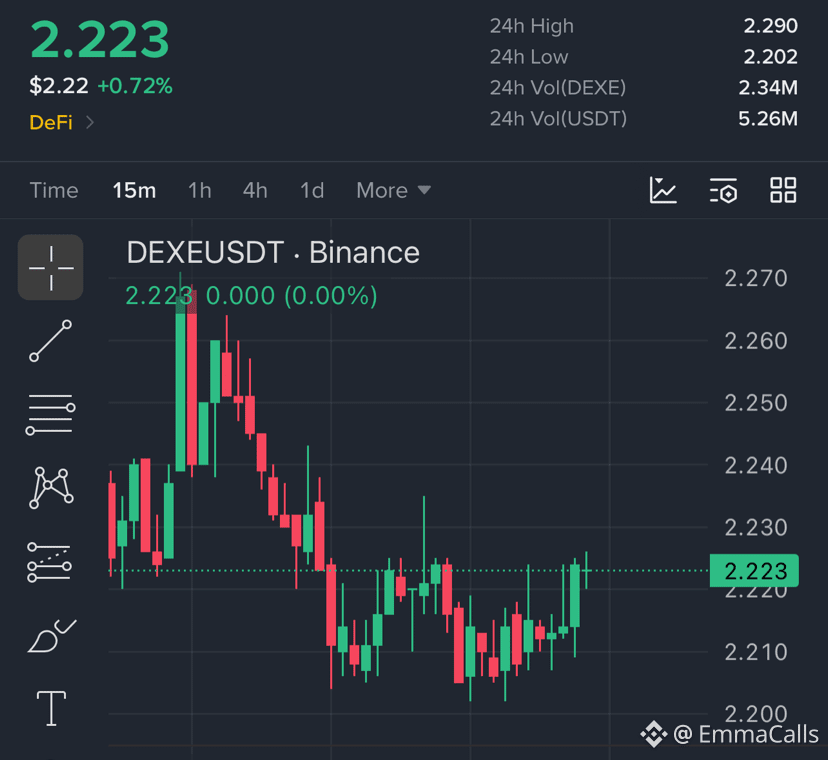Click the +0.72% change value
This screenshot has width=828, height=760.
[x=135, y=86]
